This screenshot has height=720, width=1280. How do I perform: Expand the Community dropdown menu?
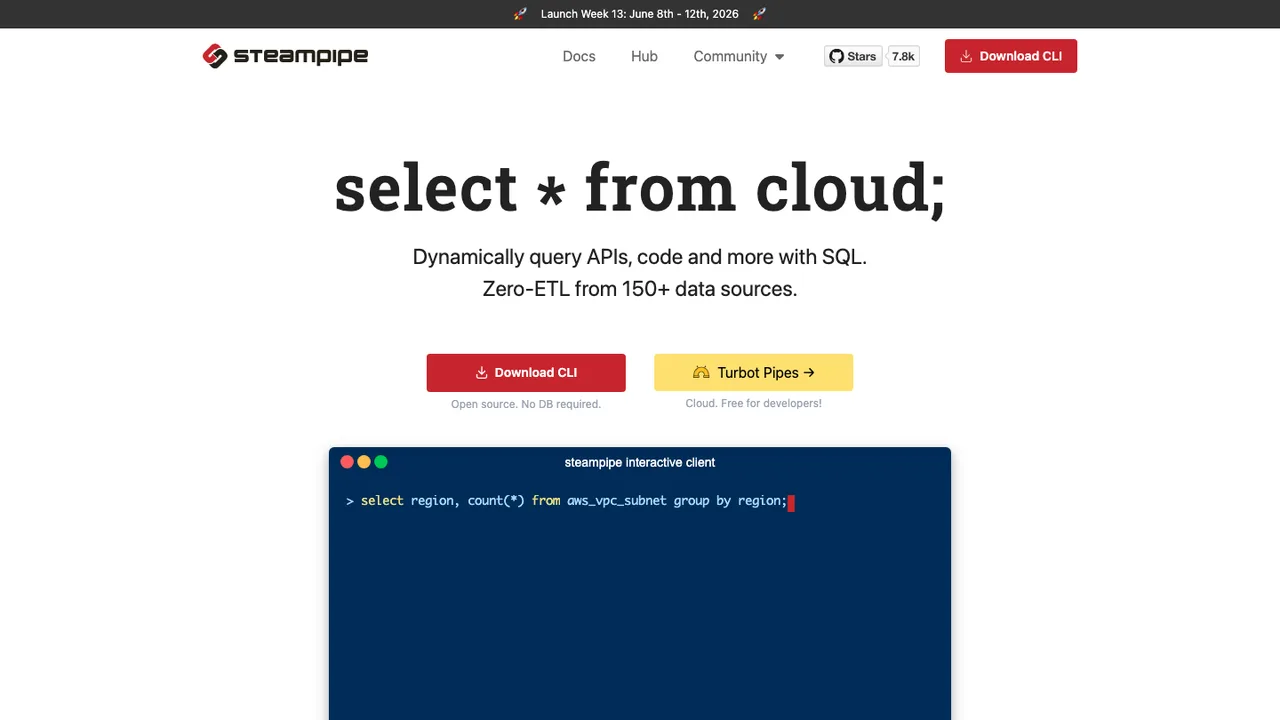point(739,56)
